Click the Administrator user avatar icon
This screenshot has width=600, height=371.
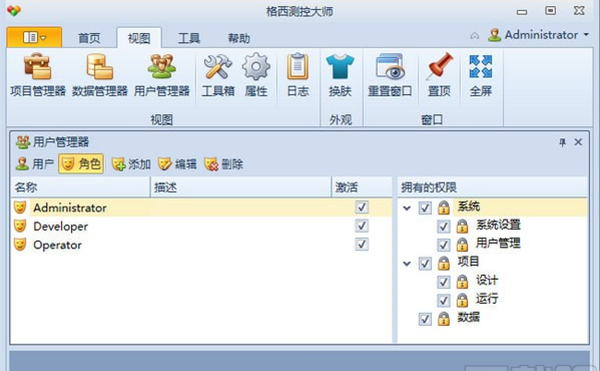click(x=494, y=35)
